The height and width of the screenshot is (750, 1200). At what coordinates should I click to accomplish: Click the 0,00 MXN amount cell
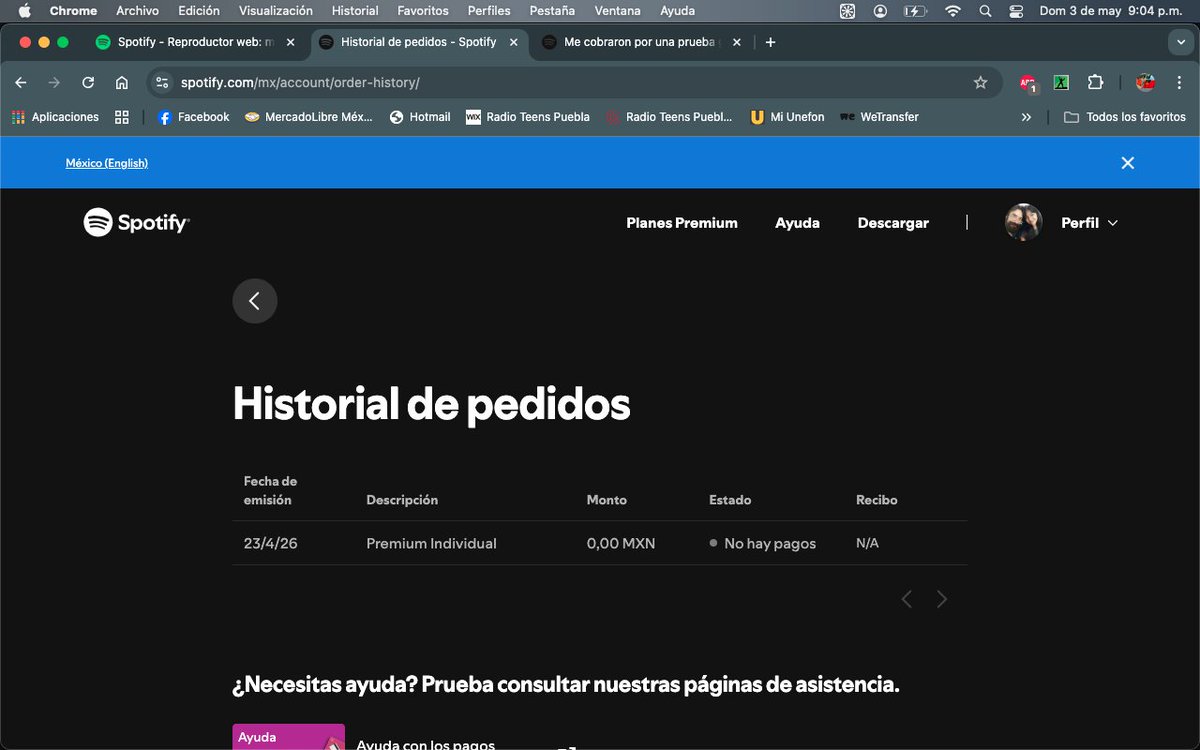pyautogui.click(x=621, y=544)
